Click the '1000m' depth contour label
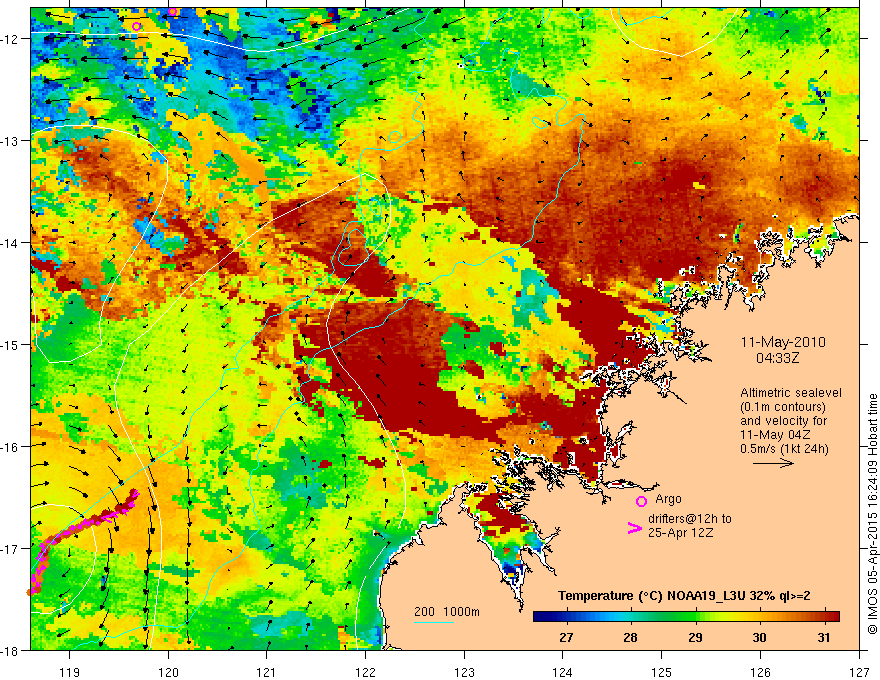 point(461,612)
